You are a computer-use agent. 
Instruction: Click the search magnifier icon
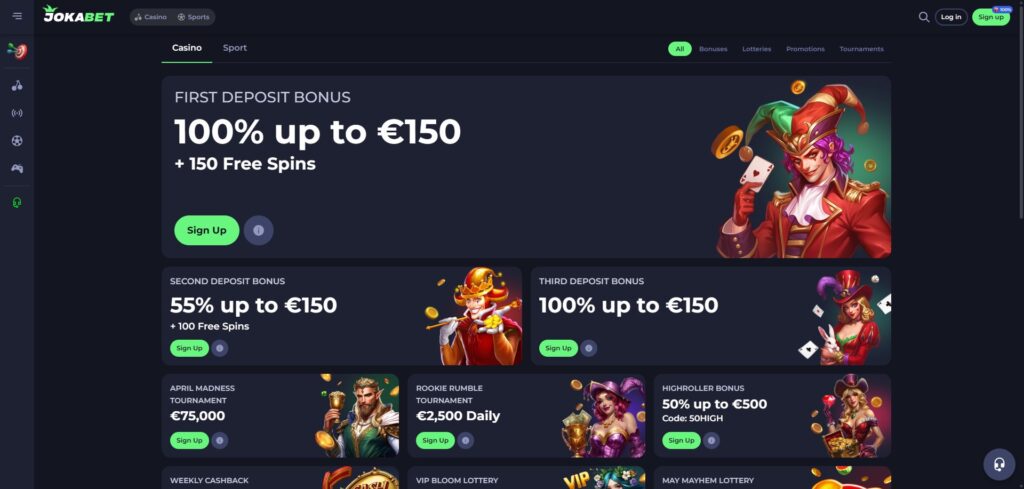923,17
